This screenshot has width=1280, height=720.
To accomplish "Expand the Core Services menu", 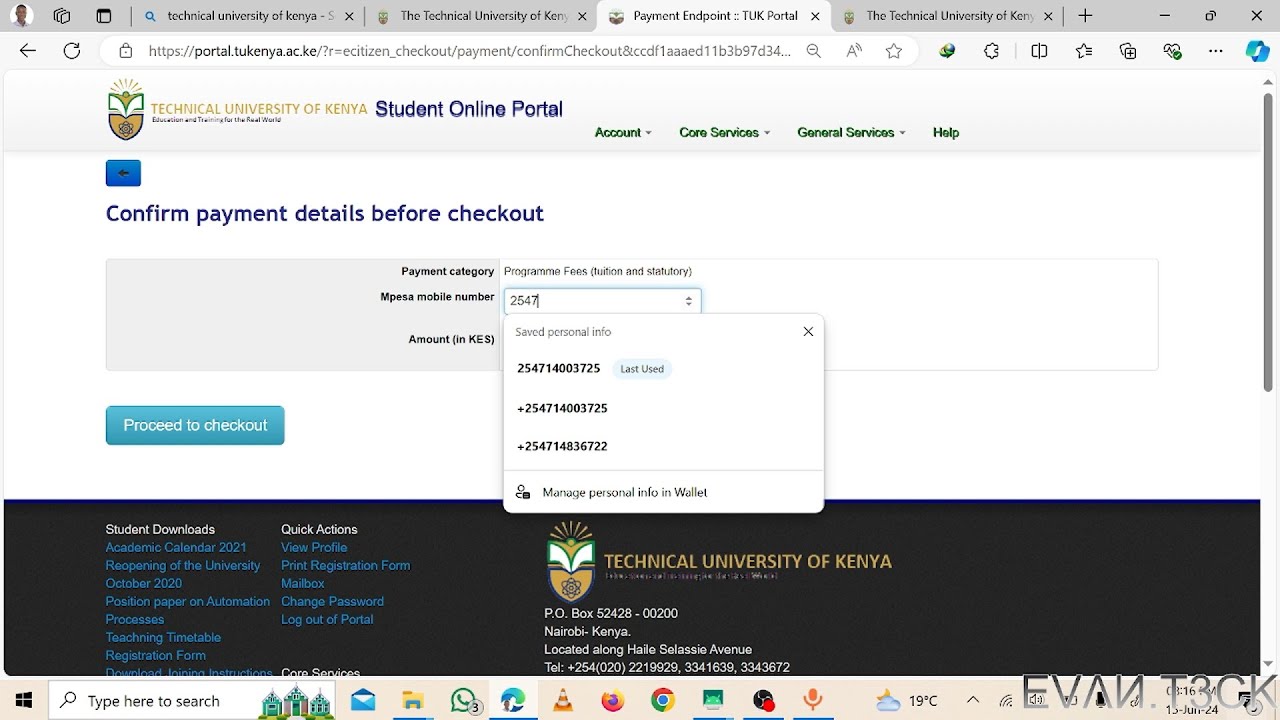I will click(724, 132).
